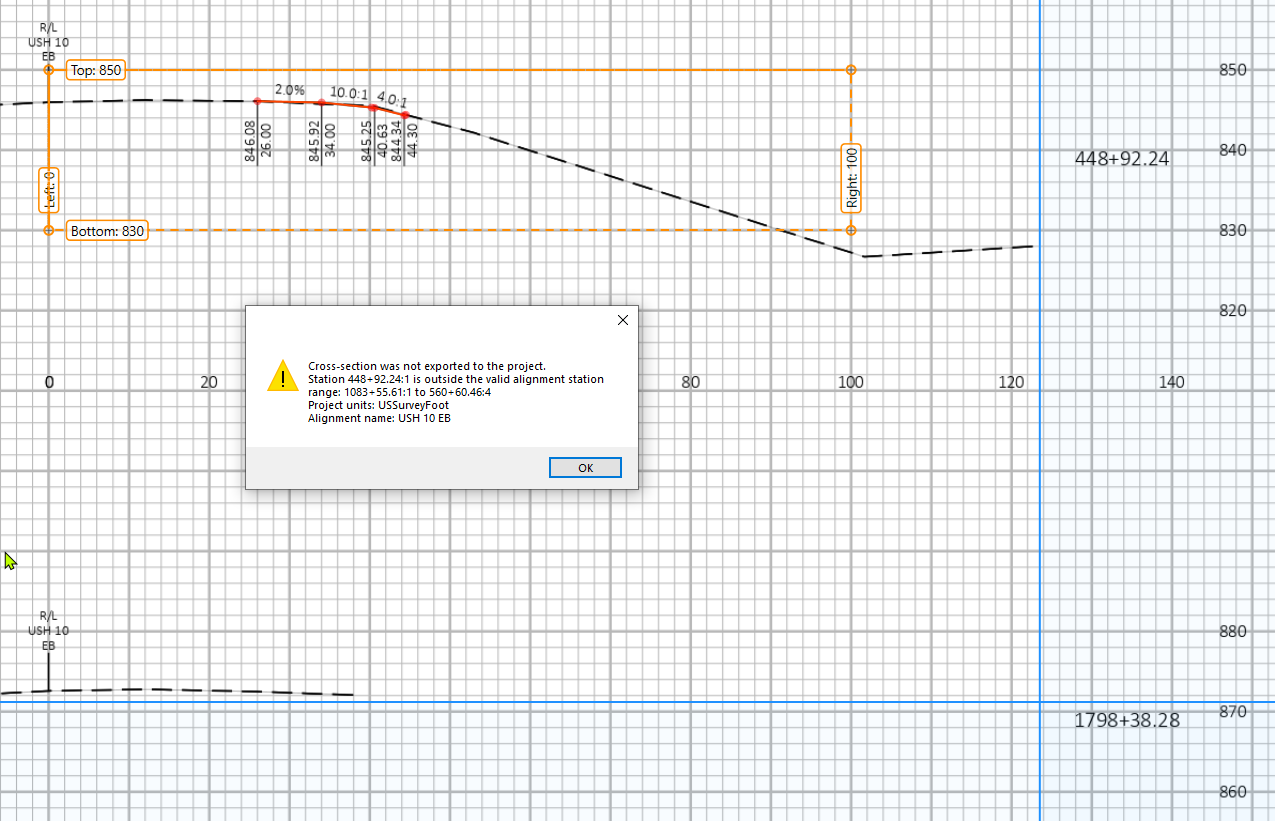Click the '80' offset axis label
The width and height of the screenshot is (1275, 821).
point(690,382)
